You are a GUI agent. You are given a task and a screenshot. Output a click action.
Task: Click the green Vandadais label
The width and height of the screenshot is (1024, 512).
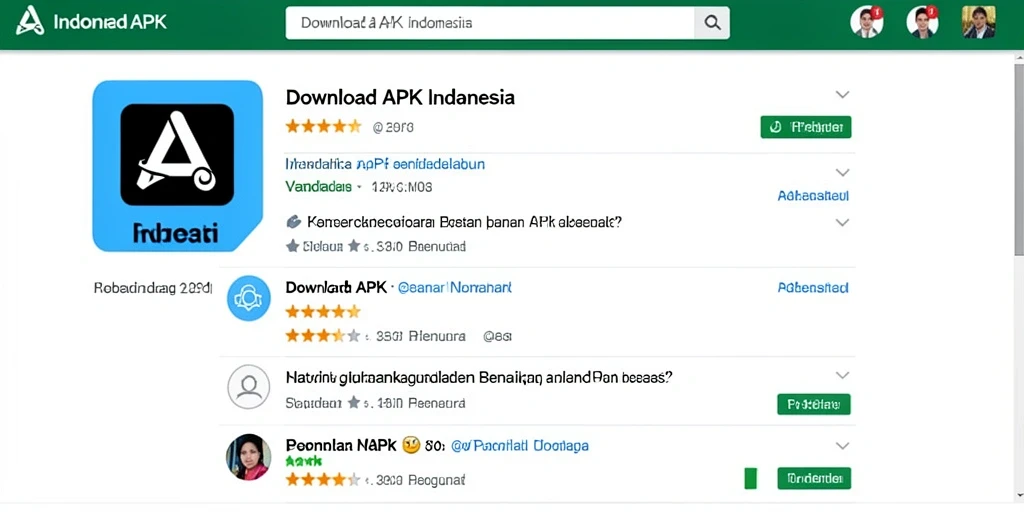click(x=319, y=187)
